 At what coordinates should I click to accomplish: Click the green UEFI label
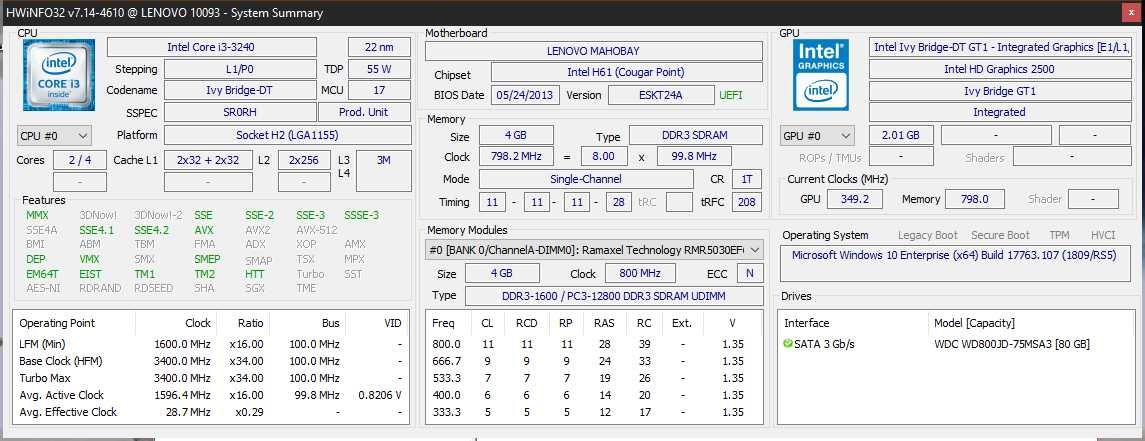coord(731,95)
